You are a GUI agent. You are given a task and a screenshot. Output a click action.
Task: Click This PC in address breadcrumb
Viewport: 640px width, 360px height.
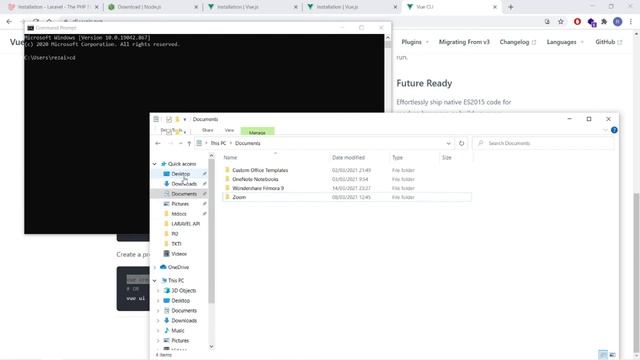218,144
